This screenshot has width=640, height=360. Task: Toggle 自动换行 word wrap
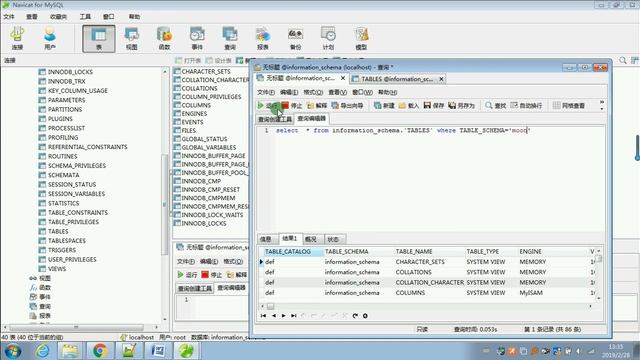[526, 105]
